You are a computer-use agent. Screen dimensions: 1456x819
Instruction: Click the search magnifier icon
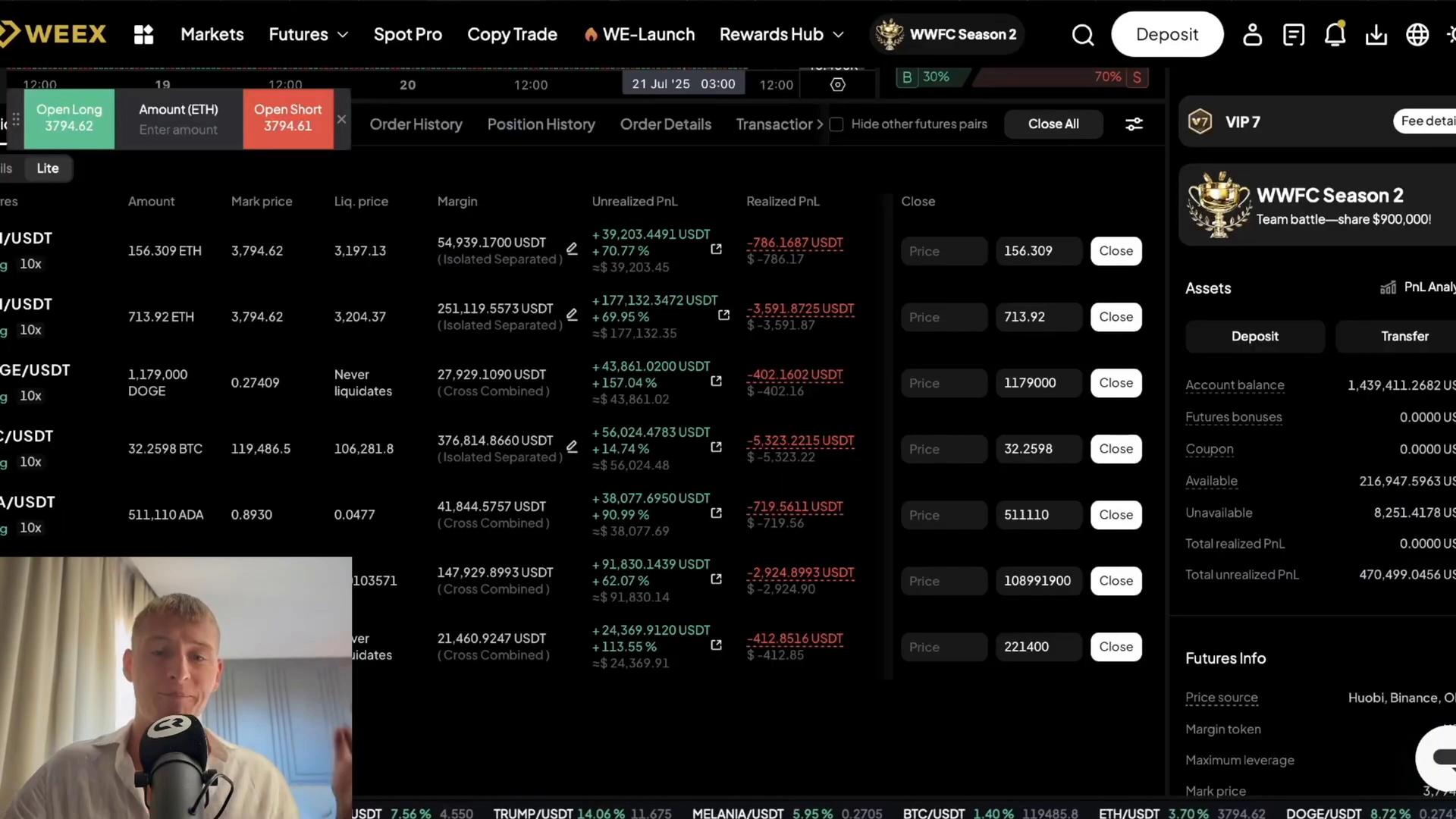tap(1083, 34)
